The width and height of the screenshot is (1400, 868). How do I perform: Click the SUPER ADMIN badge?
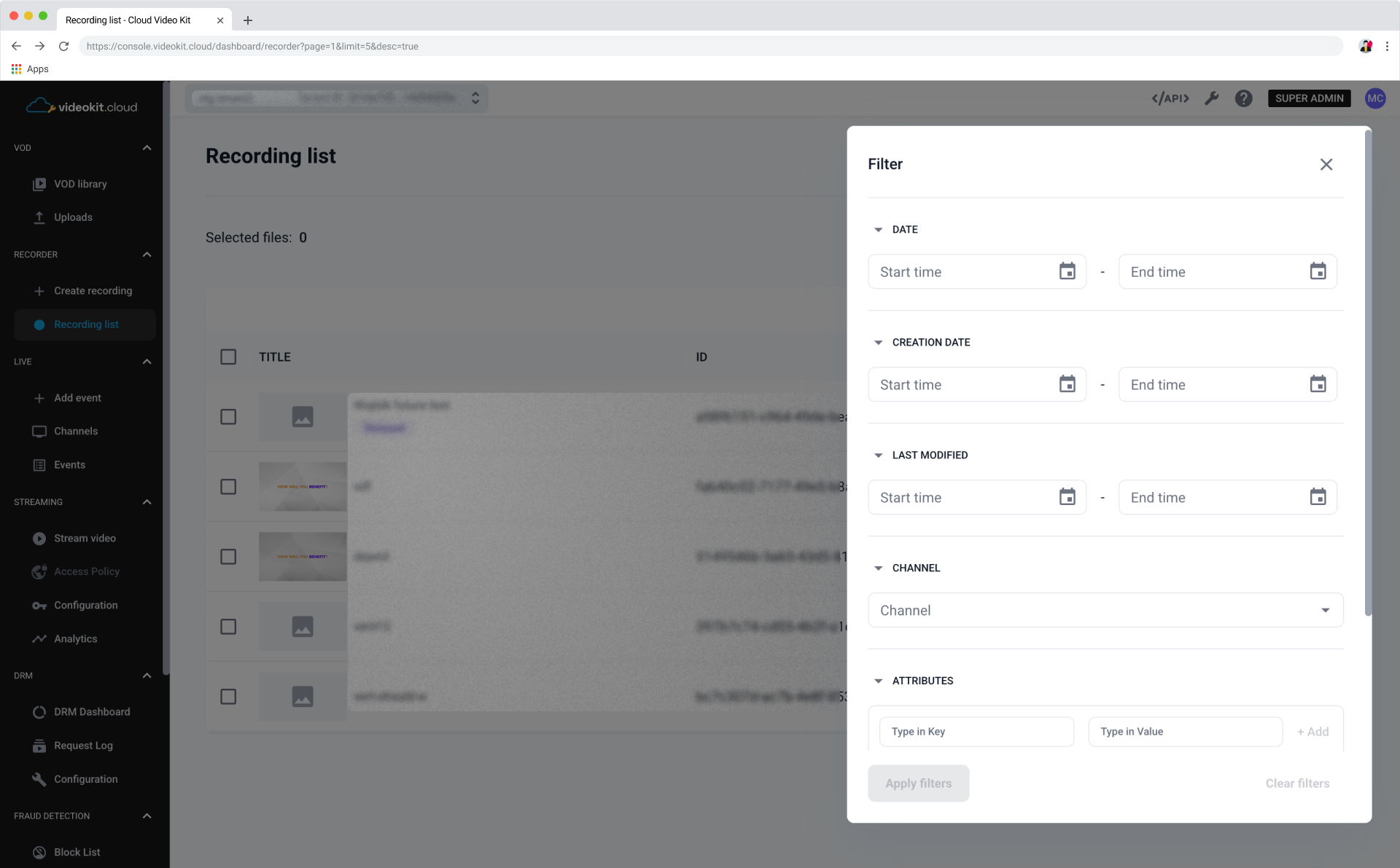(1310, 98)
